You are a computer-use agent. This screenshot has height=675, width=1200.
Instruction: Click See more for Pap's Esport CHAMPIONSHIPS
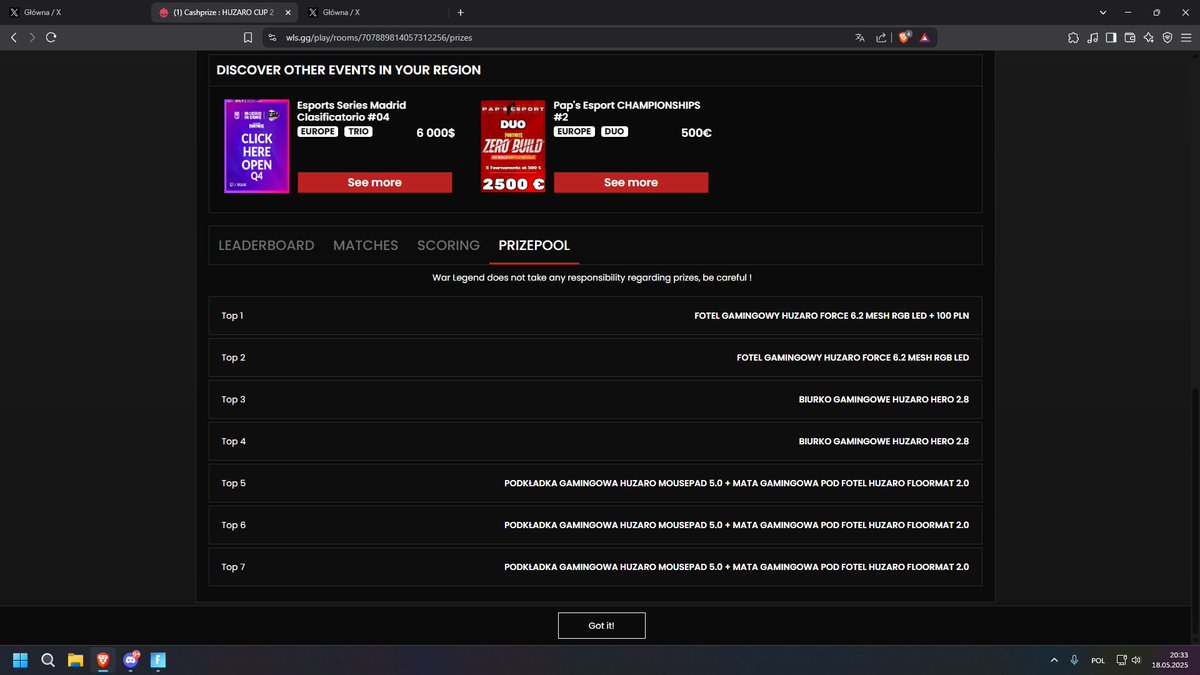(x=631, y=182)
